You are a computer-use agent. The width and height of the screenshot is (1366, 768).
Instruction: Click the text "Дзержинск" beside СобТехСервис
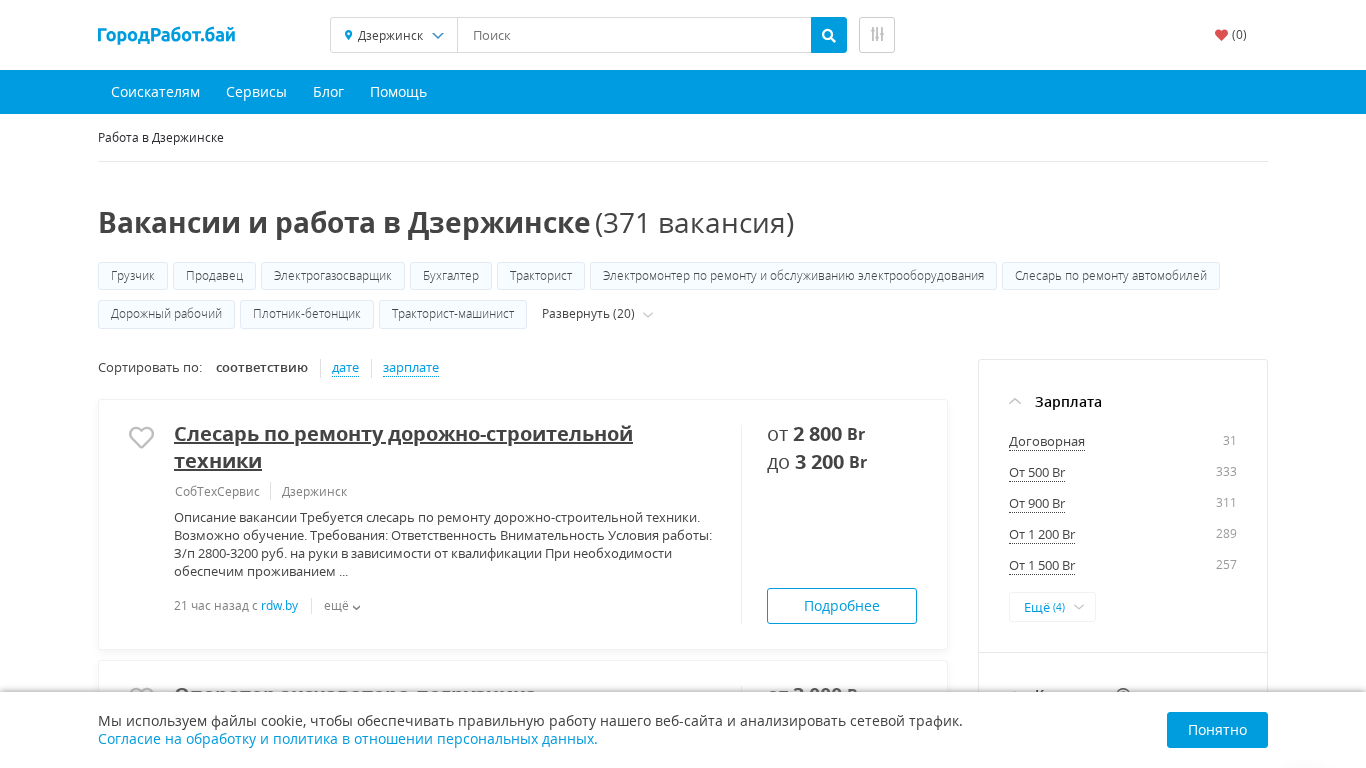pos(314,492)
